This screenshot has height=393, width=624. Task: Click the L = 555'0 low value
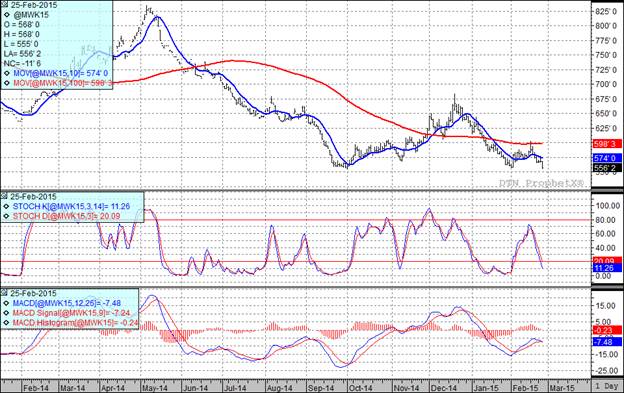(21, 44)
